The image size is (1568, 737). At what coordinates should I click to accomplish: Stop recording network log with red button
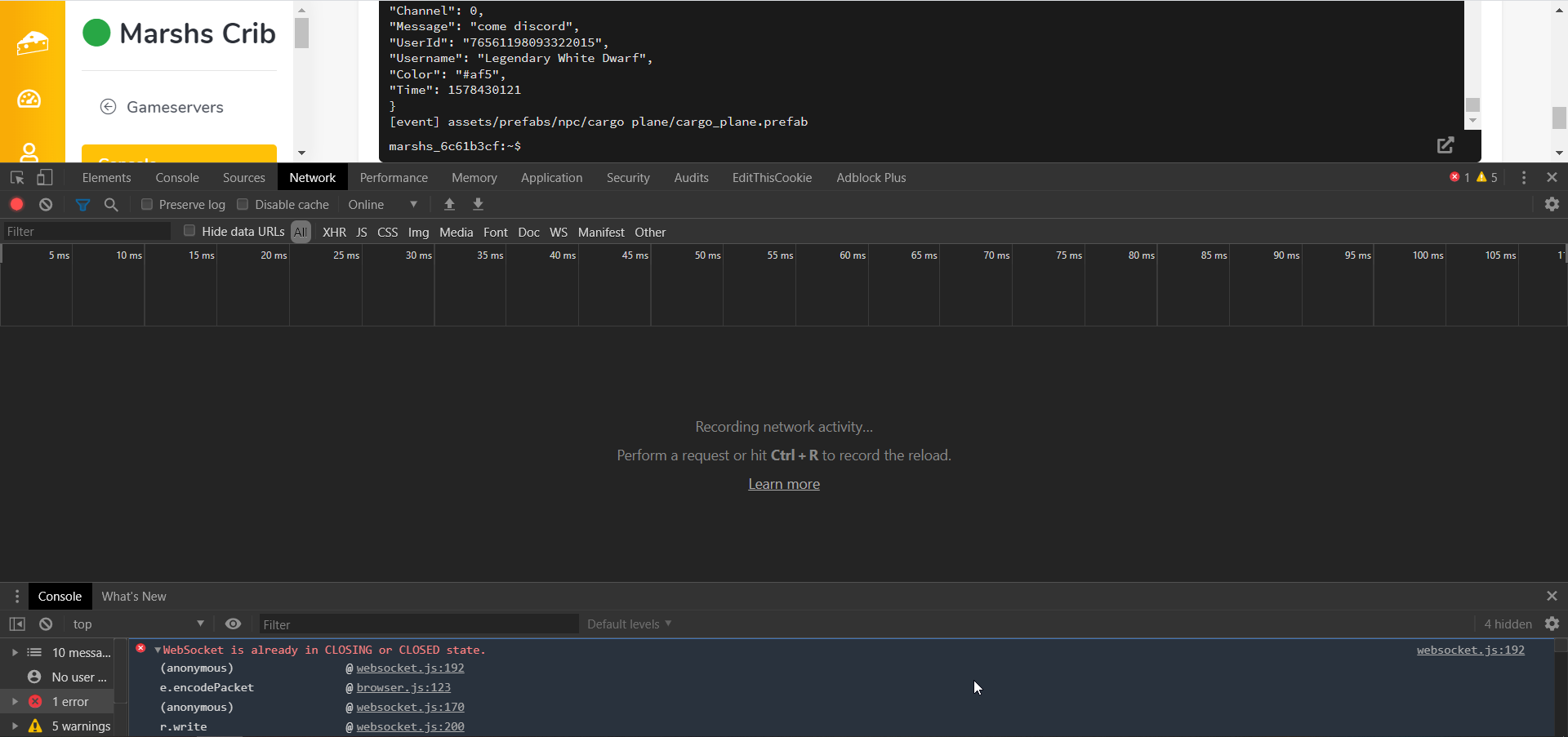click(x=16, y=205)
